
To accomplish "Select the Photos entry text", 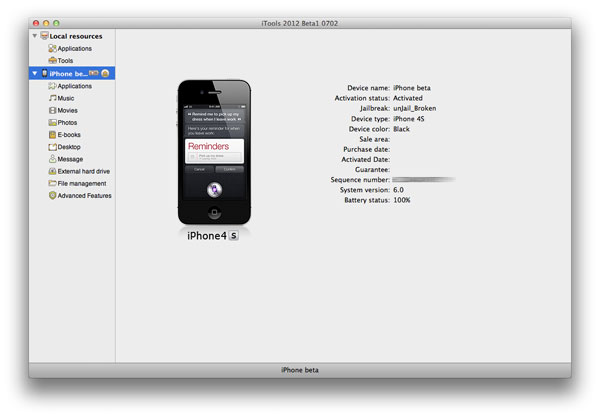I will 67,122.
